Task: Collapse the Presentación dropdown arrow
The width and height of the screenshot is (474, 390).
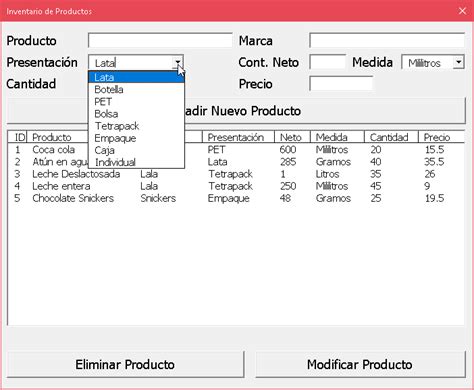Action: pos(178,62)
